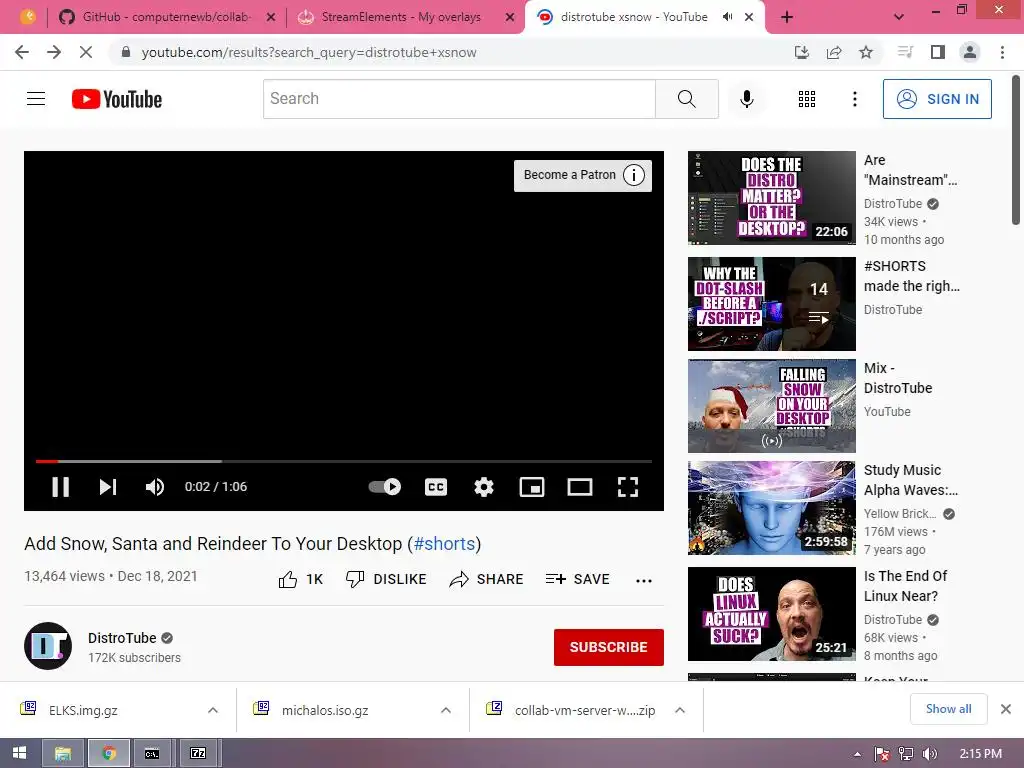Subscribe to DistroTube
The image size is (1024, 768).
(609, 647)
